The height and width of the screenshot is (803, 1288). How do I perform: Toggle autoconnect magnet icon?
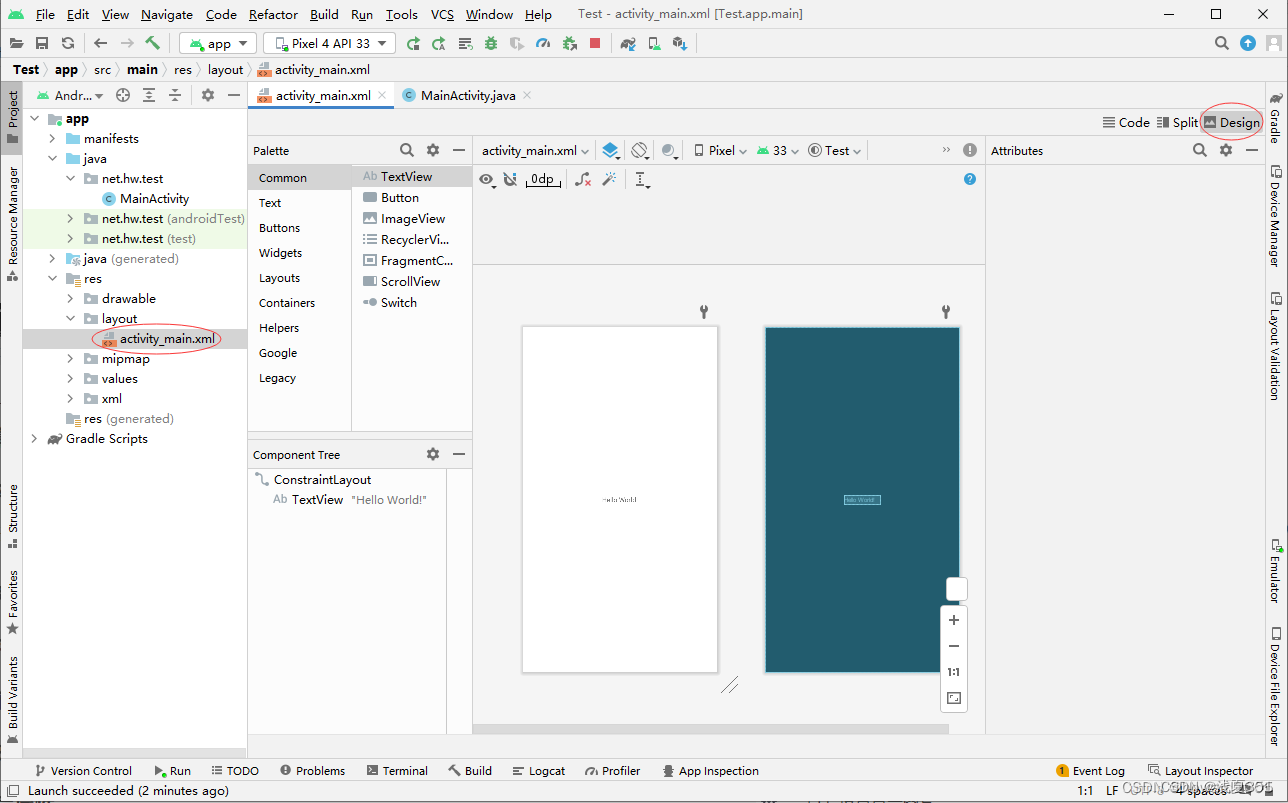click(510, 179)
